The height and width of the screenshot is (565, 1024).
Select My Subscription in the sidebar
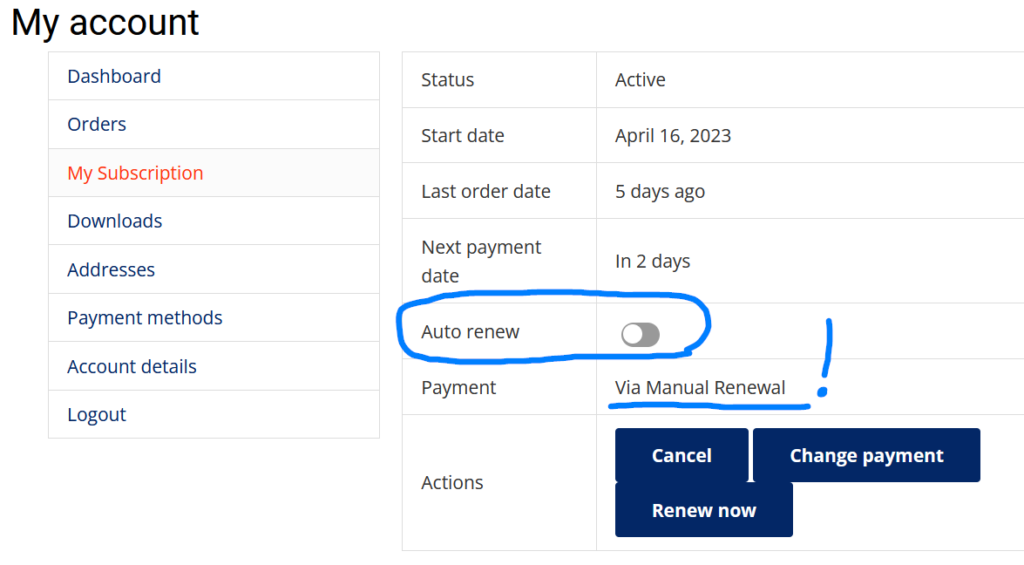tap(135, 173)
